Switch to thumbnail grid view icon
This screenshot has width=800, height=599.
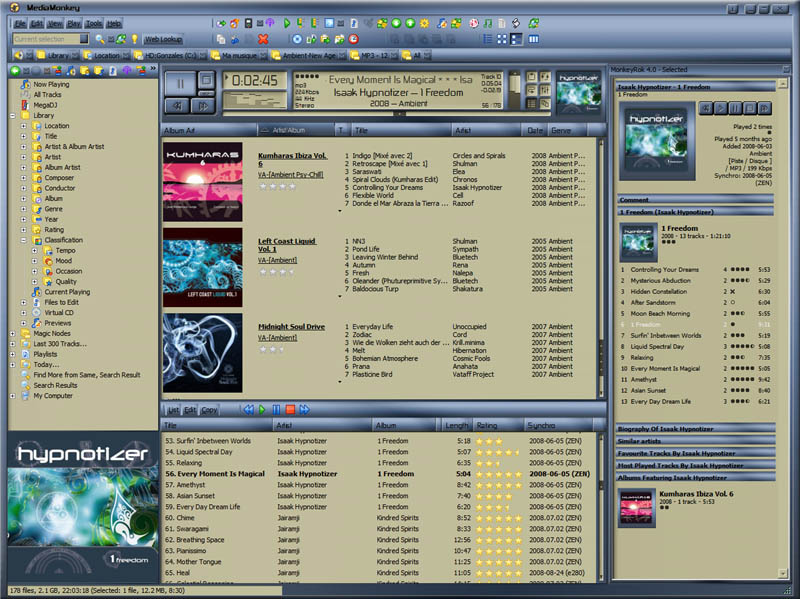coord(502,39)
